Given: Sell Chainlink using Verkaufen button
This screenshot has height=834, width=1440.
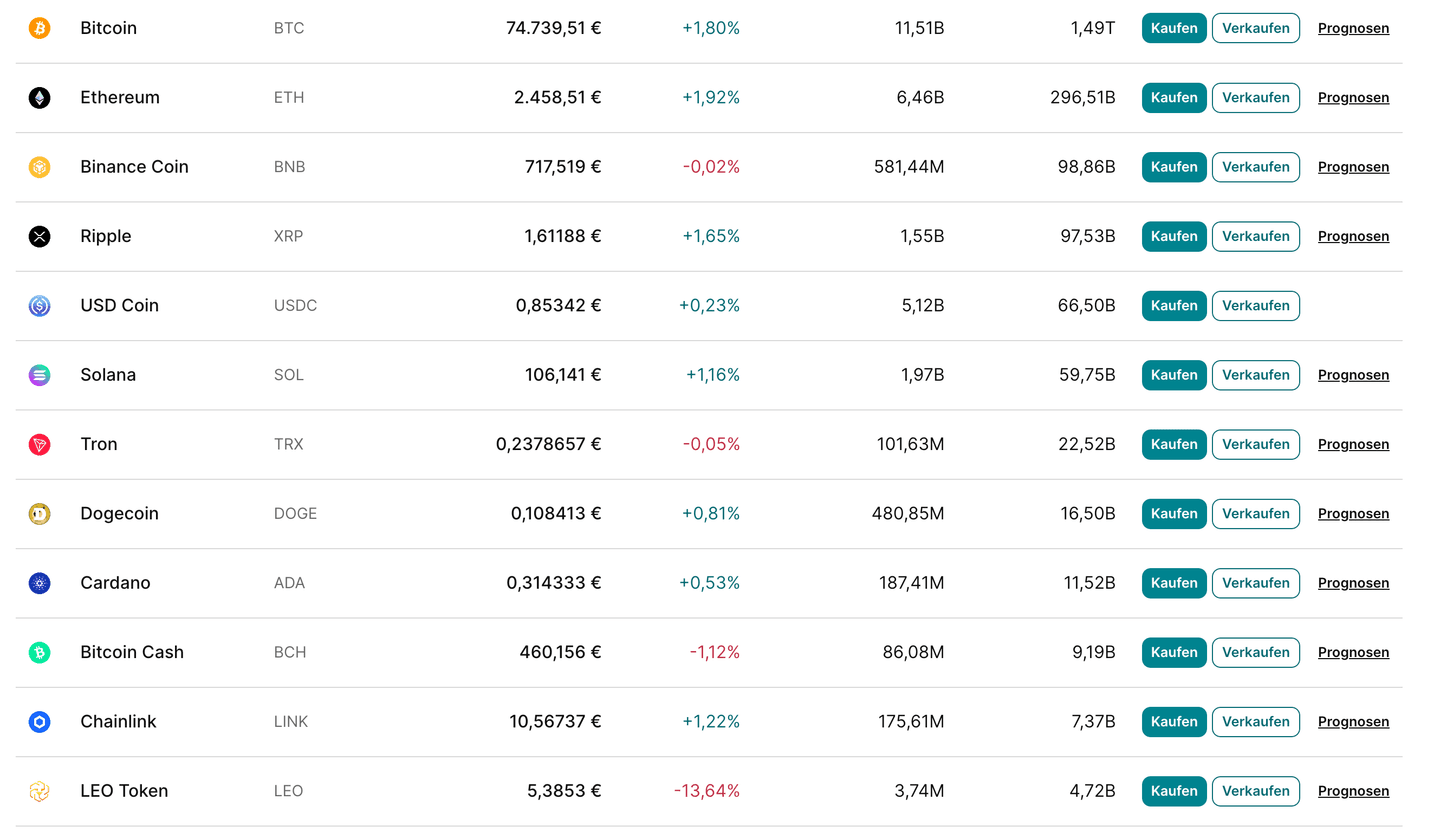Looking at the screenshot, I should (1256, 722).
